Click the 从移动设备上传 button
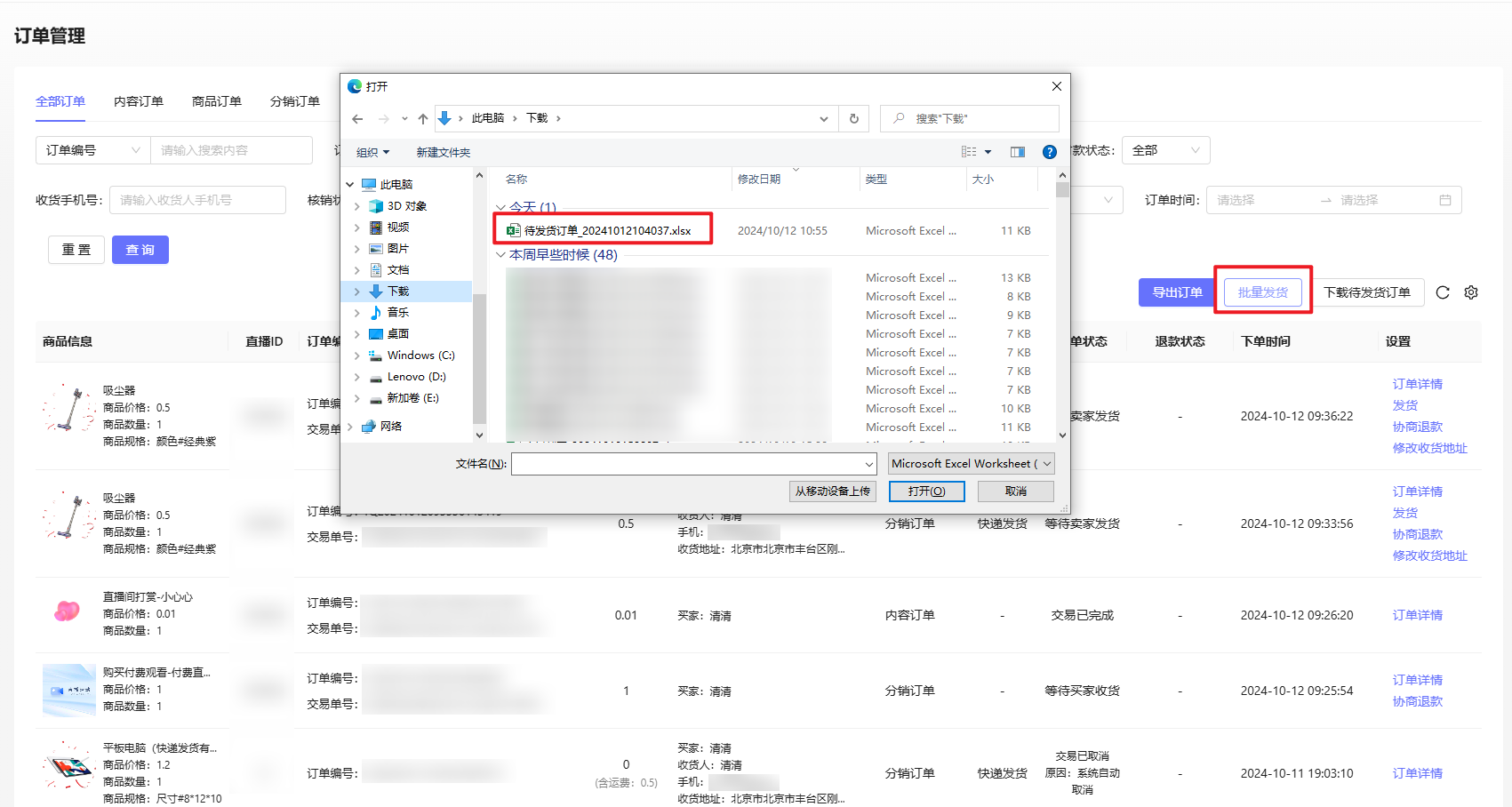The width and height of the screenshot is (1512, 807). tap(832, 491)
